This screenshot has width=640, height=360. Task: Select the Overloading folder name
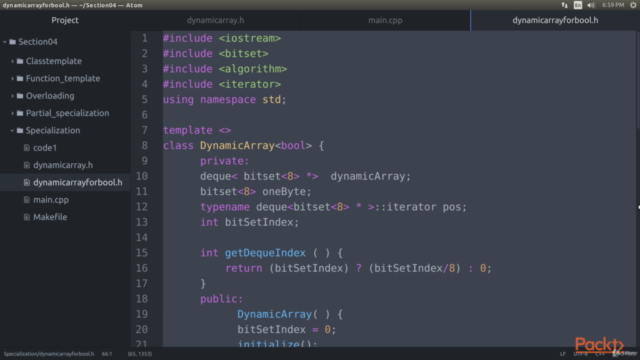[50, 96]
